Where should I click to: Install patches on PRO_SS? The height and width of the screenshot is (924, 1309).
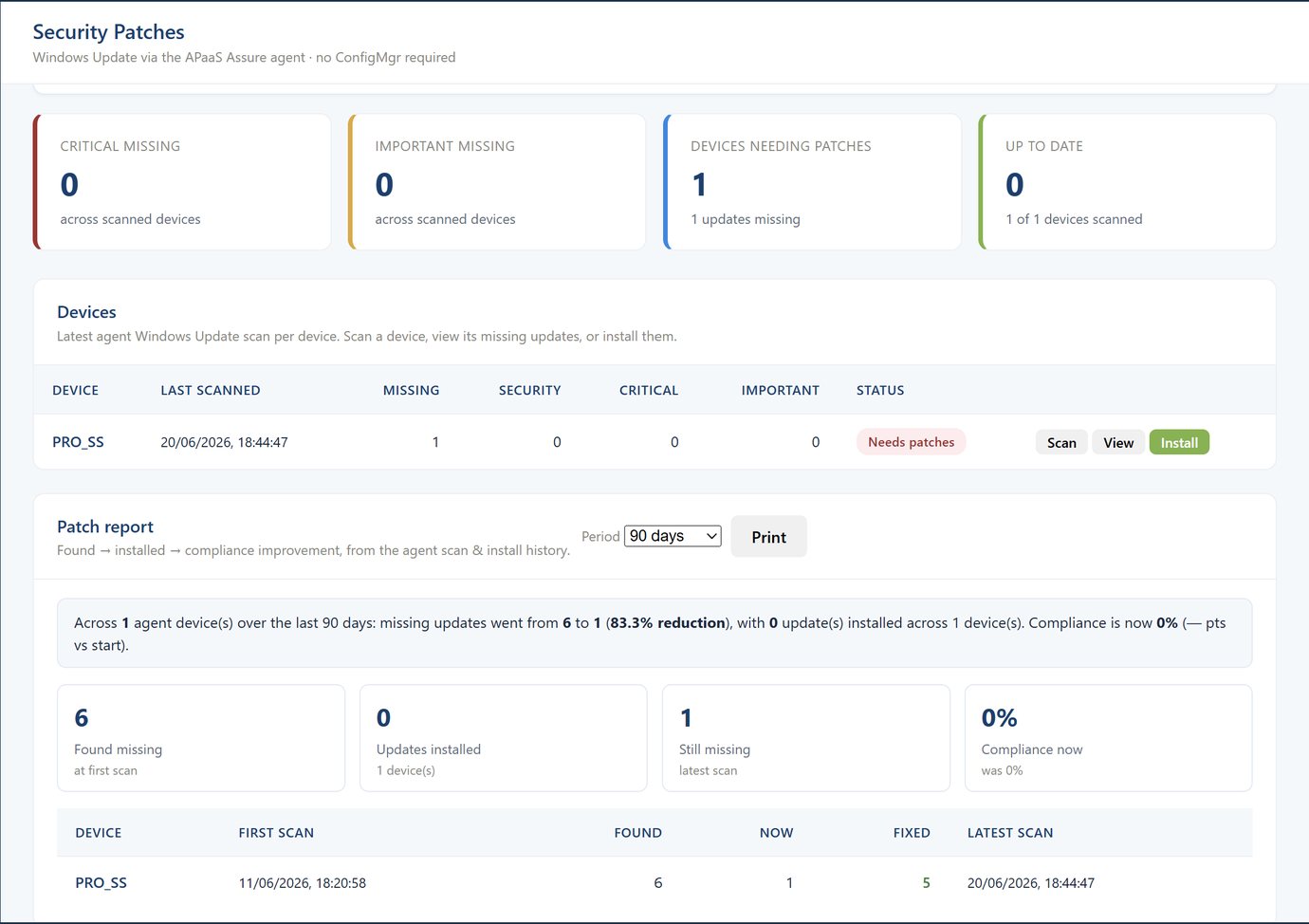tap(1179, 442)
